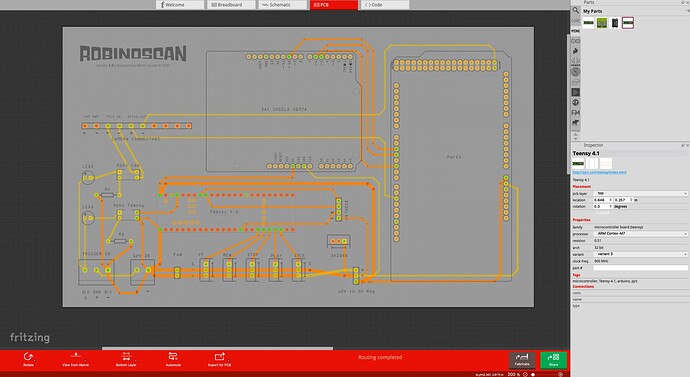Open the pcb layer dropdown

click(640, 194)
